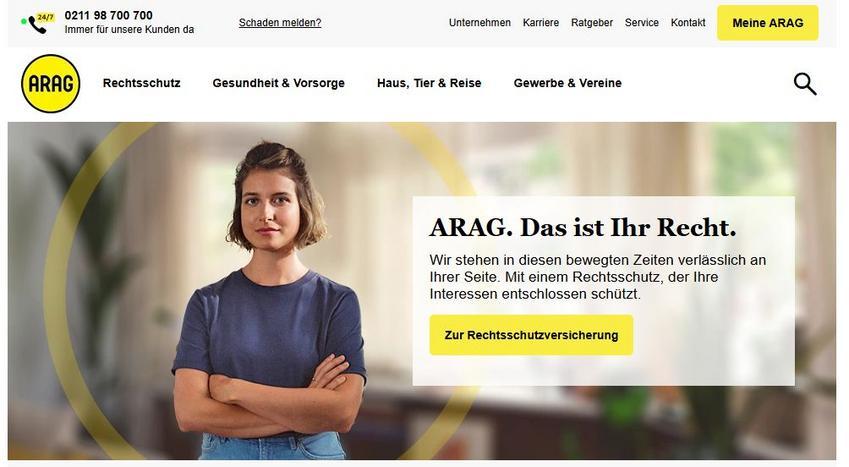Open the Kontakt page

[688, 23]
